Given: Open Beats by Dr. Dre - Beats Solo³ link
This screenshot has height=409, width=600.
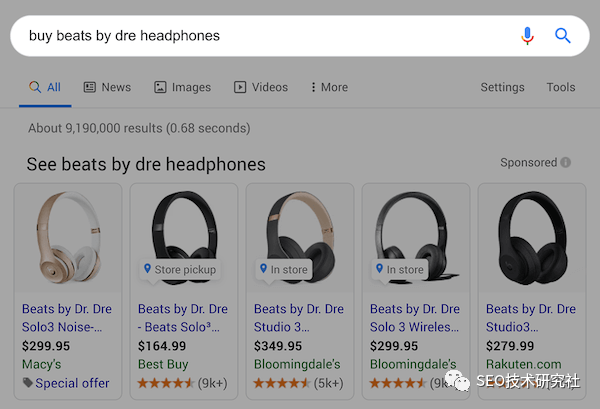Looking at the screenshot, I should [183, 318].
